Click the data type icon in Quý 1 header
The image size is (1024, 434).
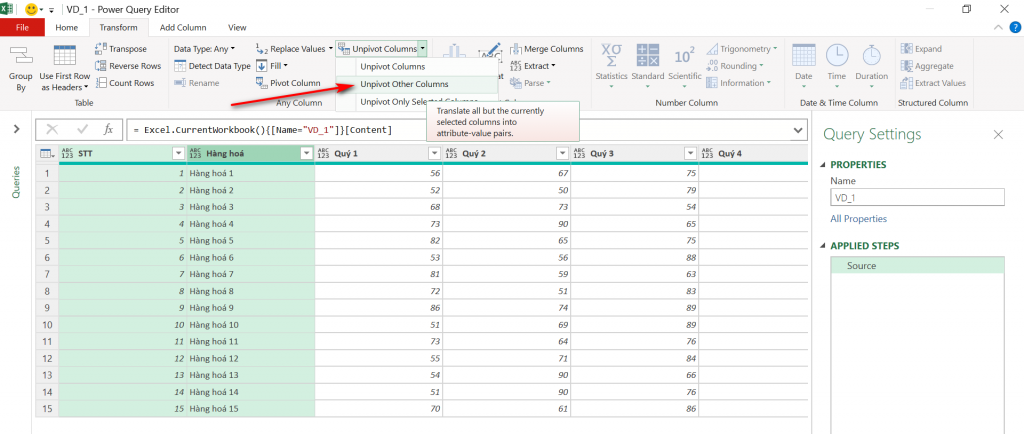323,153
